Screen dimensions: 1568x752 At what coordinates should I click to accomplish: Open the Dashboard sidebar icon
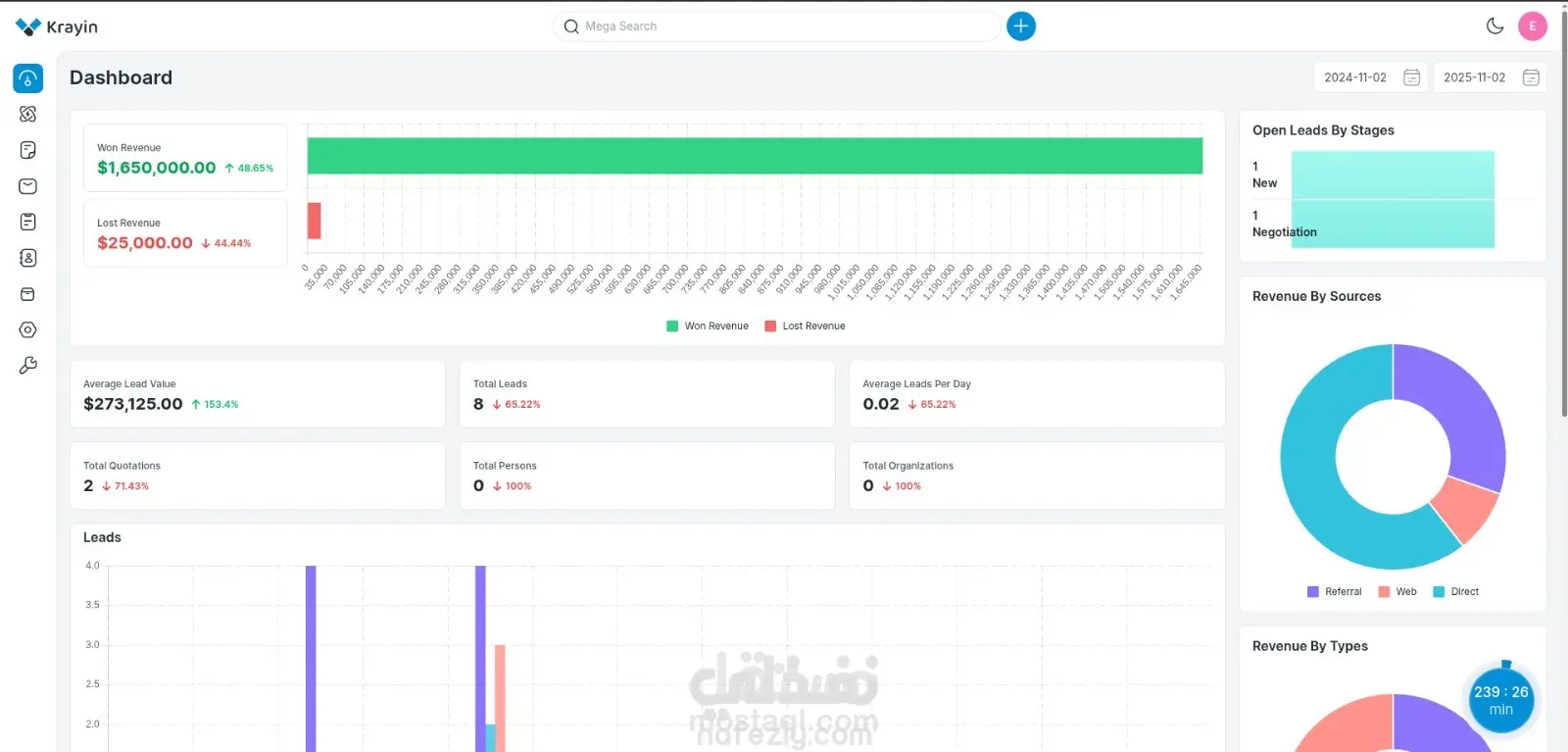[x=27, y=78]
